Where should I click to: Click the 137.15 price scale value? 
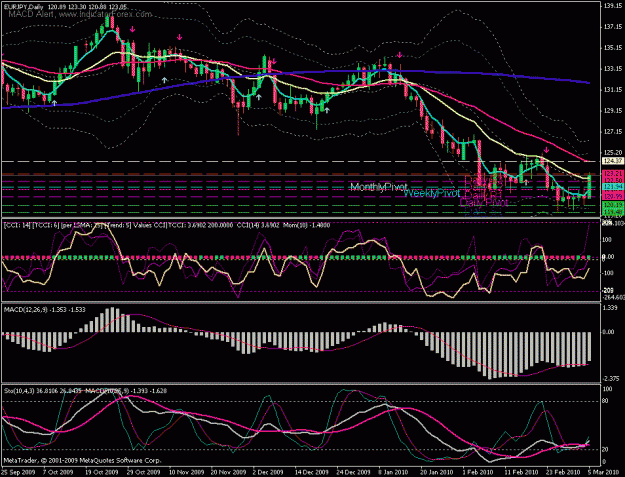tap(613, 27)
